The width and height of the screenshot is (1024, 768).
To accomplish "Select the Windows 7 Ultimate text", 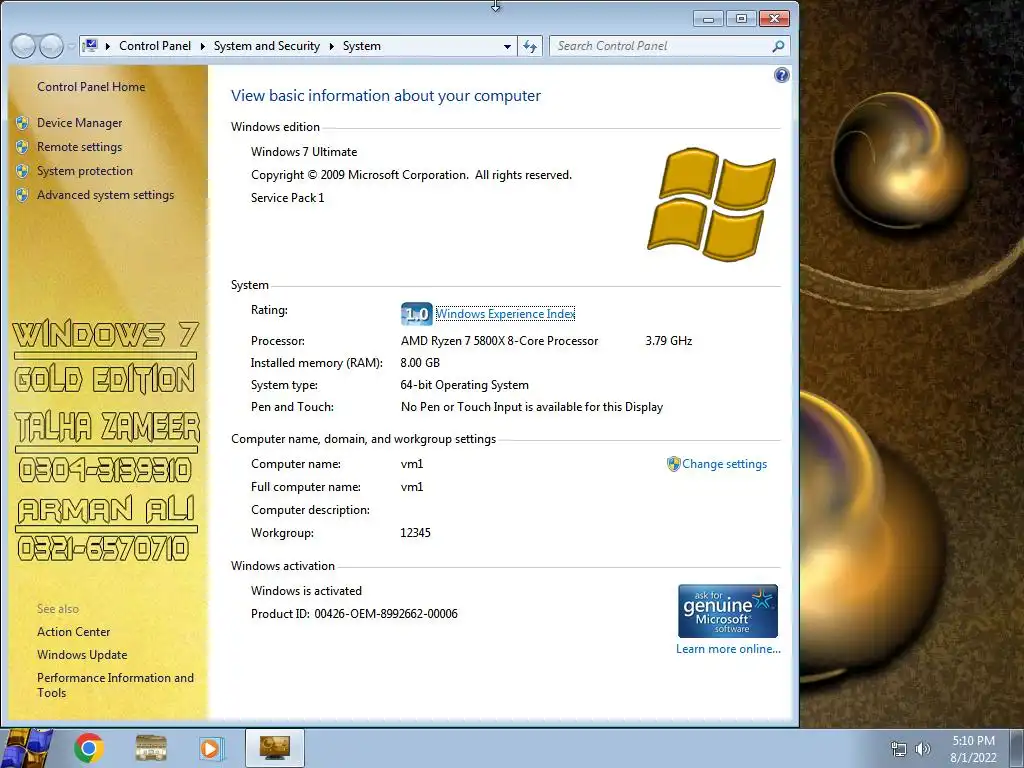I will (304, 152).
